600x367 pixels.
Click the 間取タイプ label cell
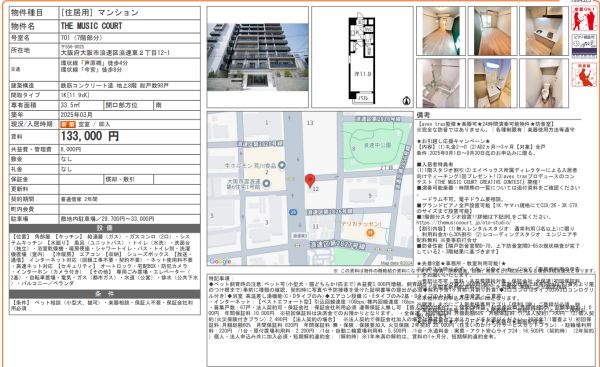(x=34, y=95)
